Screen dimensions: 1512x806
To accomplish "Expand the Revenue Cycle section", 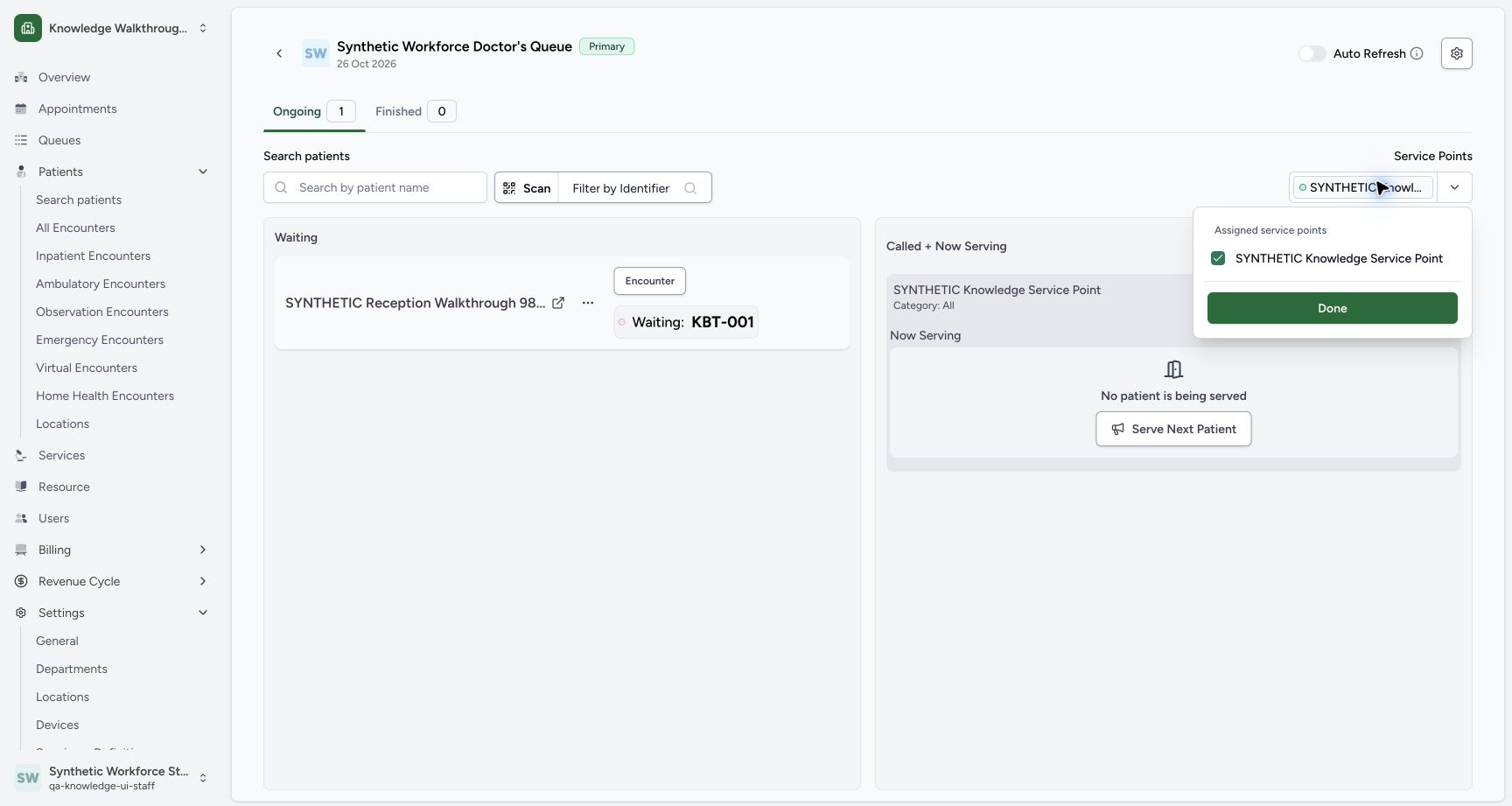I will click(203, 581).
